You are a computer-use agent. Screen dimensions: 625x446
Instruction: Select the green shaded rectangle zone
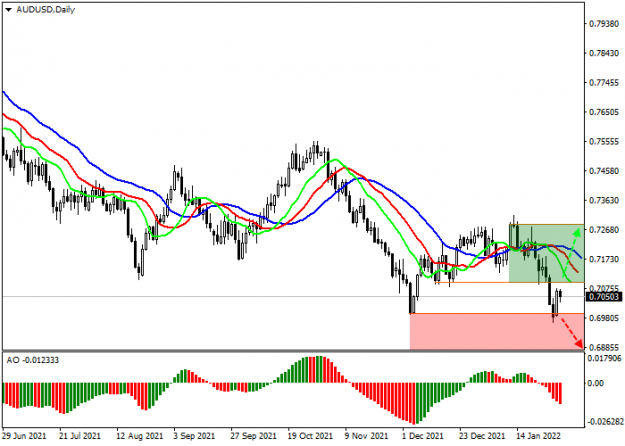(546, 253)
